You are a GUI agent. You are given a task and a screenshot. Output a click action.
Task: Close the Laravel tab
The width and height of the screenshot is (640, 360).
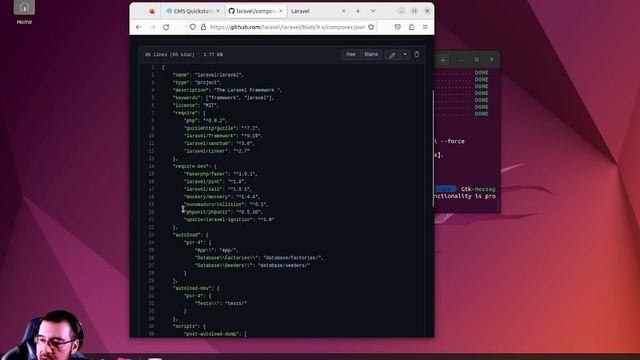click(x=343, y=11)
